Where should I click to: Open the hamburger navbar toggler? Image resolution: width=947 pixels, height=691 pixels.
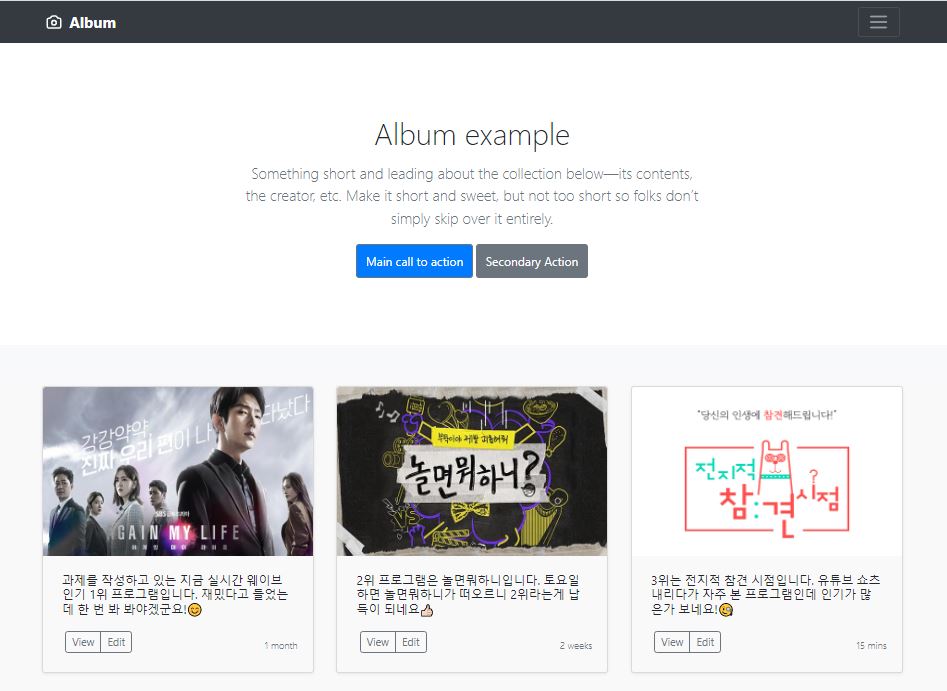pyautogui.click(x=878, y=22)
